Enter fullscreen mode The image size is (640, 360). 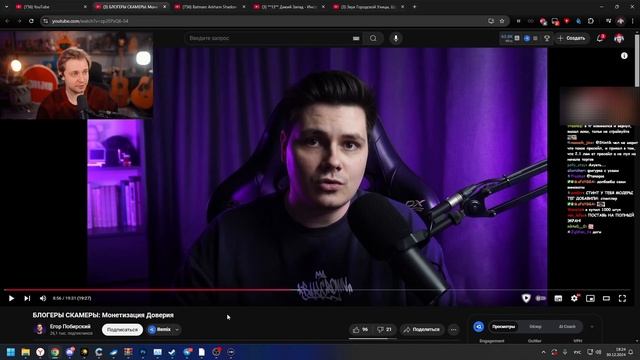tap(622, 298)
